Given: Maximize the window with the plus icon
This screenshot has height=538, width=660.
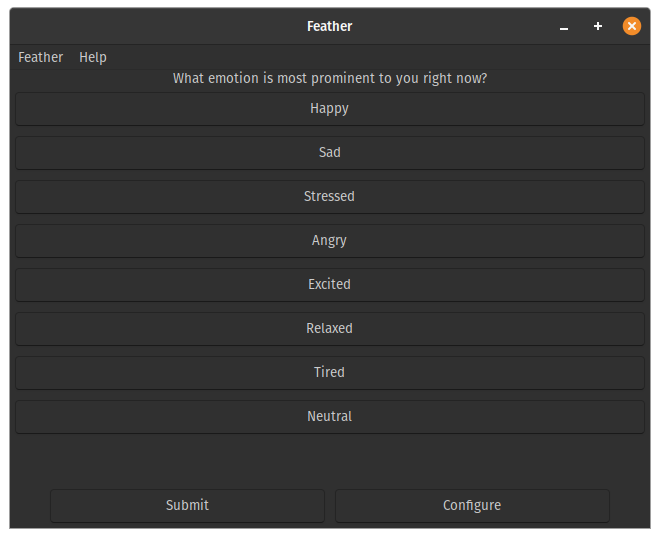Looking at the screenshot, I should [x=598, y=27].
